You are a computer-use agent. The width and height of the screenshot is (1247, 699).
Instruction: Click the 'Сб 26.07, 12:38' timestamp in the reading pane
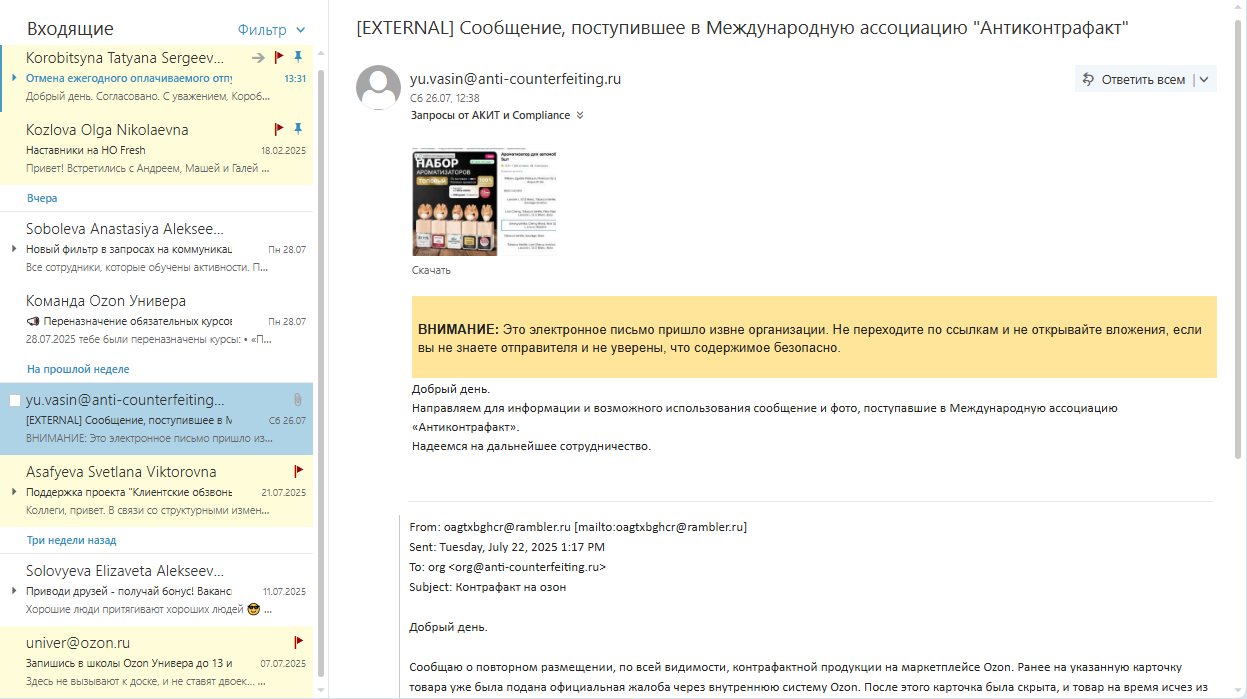445,98
